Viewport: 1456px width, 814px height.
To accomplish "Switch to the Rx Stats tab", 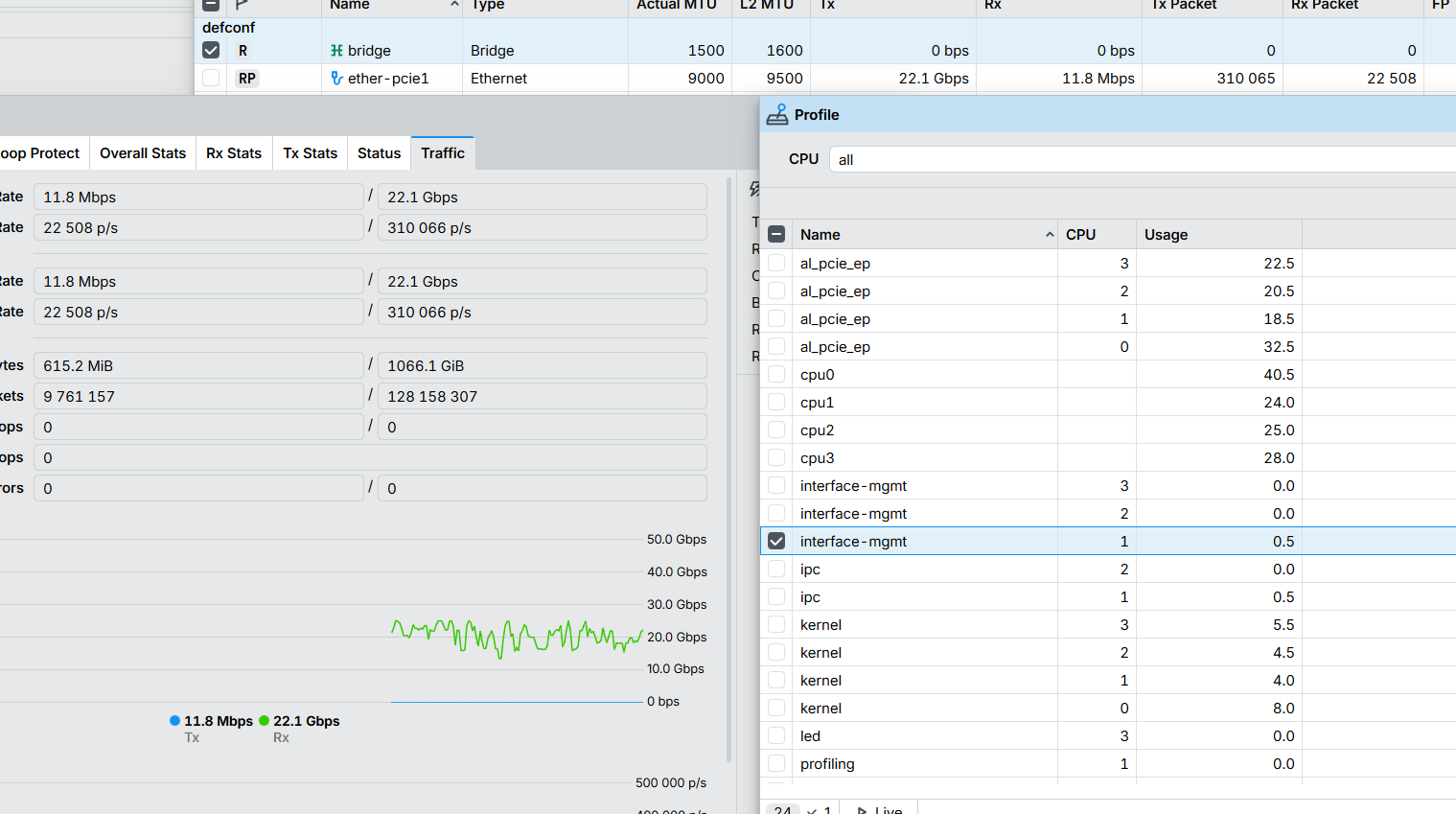I will coord(234,153).
